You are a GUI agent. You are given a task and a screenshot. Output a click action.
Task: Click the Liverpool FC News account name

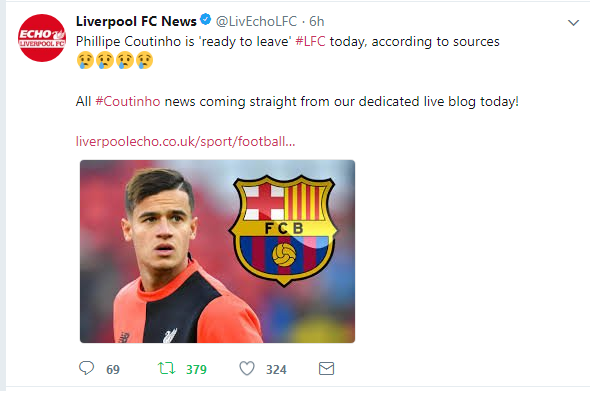(136, 21)
